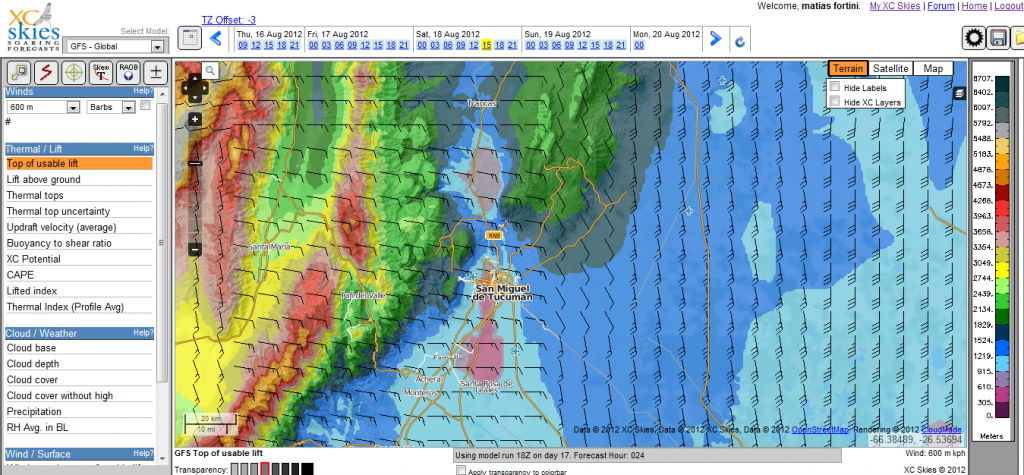Screen dimensions: 1024x475
Task: Open the Forum link
Action: click(939, 6)
